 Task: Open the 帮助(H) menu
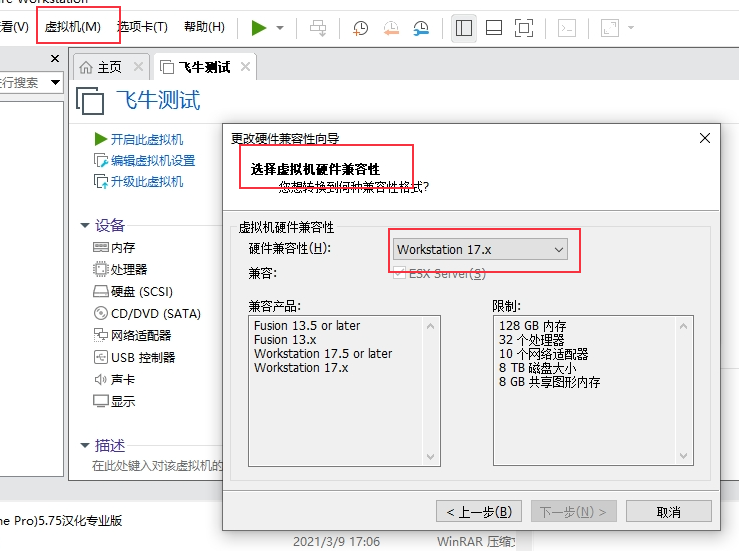(204, 27)
